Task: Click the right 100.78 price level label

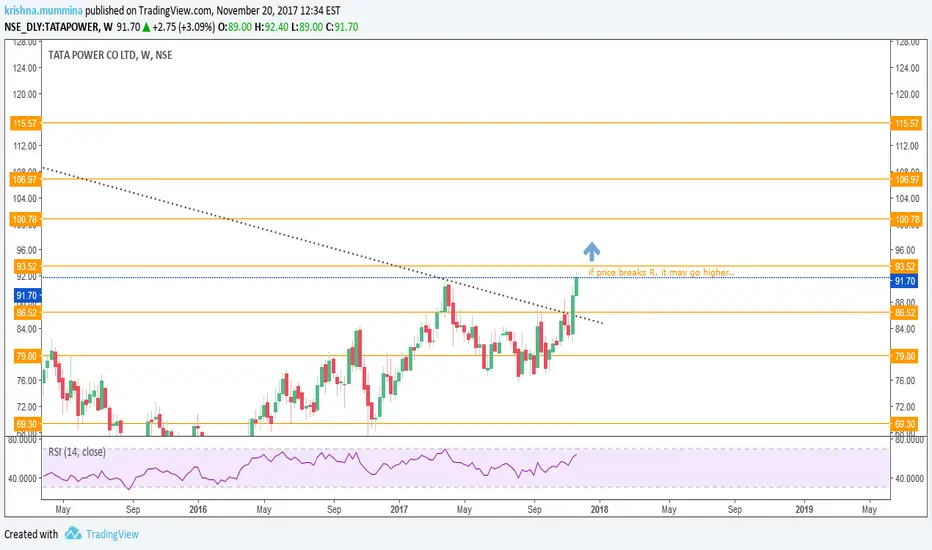Action: tap(906, 219)
